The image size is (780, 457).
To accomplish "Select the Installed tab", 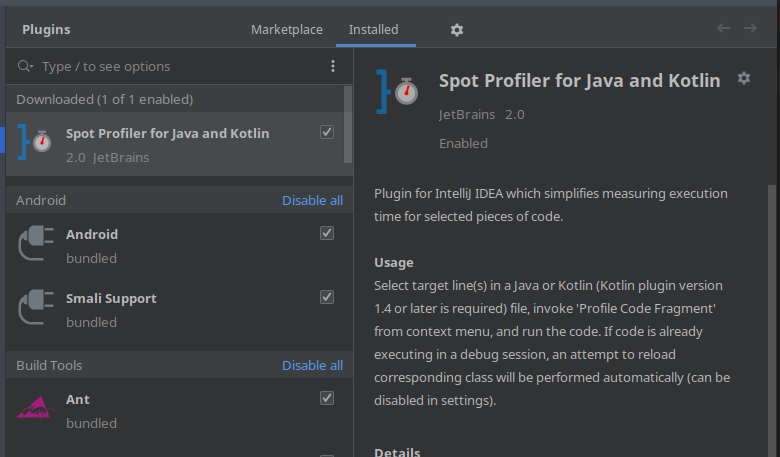I will click(x=373, y=30).
